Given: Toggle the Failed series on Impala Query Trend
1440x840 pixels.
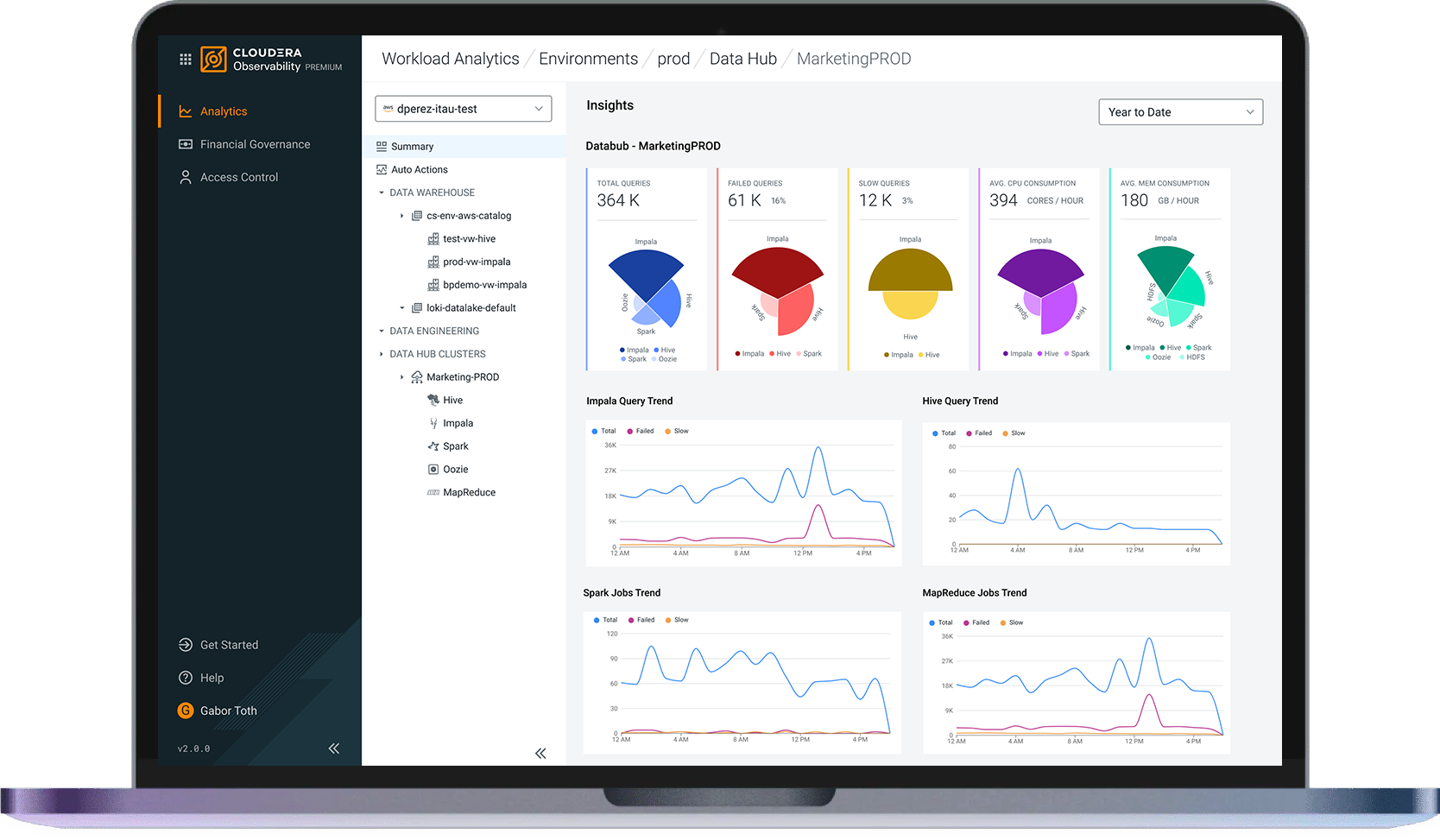Looking at the screenshot, I should coord(641,431).
